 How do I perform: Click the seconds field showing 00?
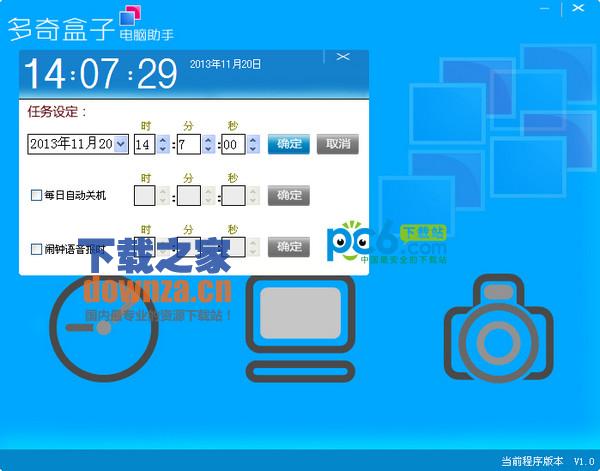233,144
